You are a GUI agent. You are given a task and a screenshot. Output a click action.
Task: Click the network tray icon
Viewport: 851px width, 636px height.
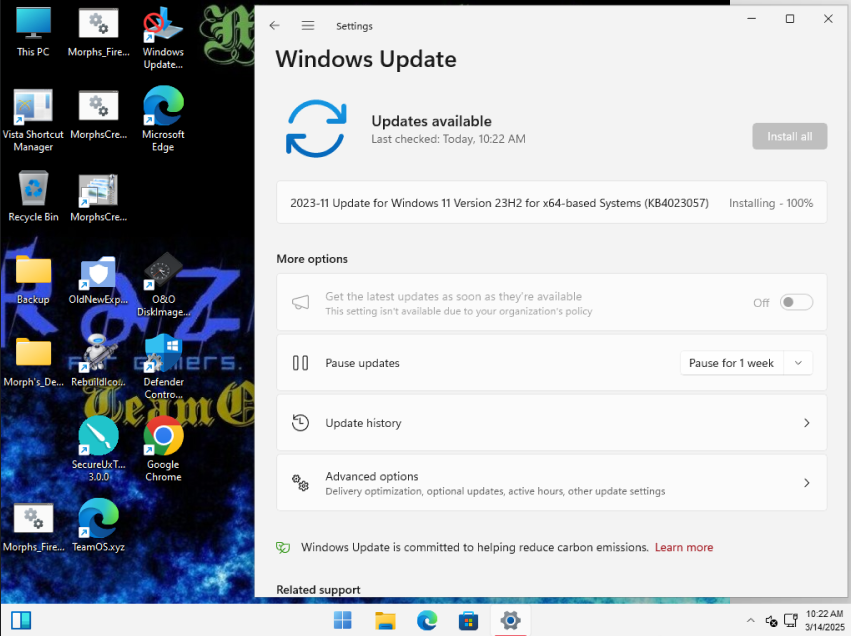tap(791, 620)
